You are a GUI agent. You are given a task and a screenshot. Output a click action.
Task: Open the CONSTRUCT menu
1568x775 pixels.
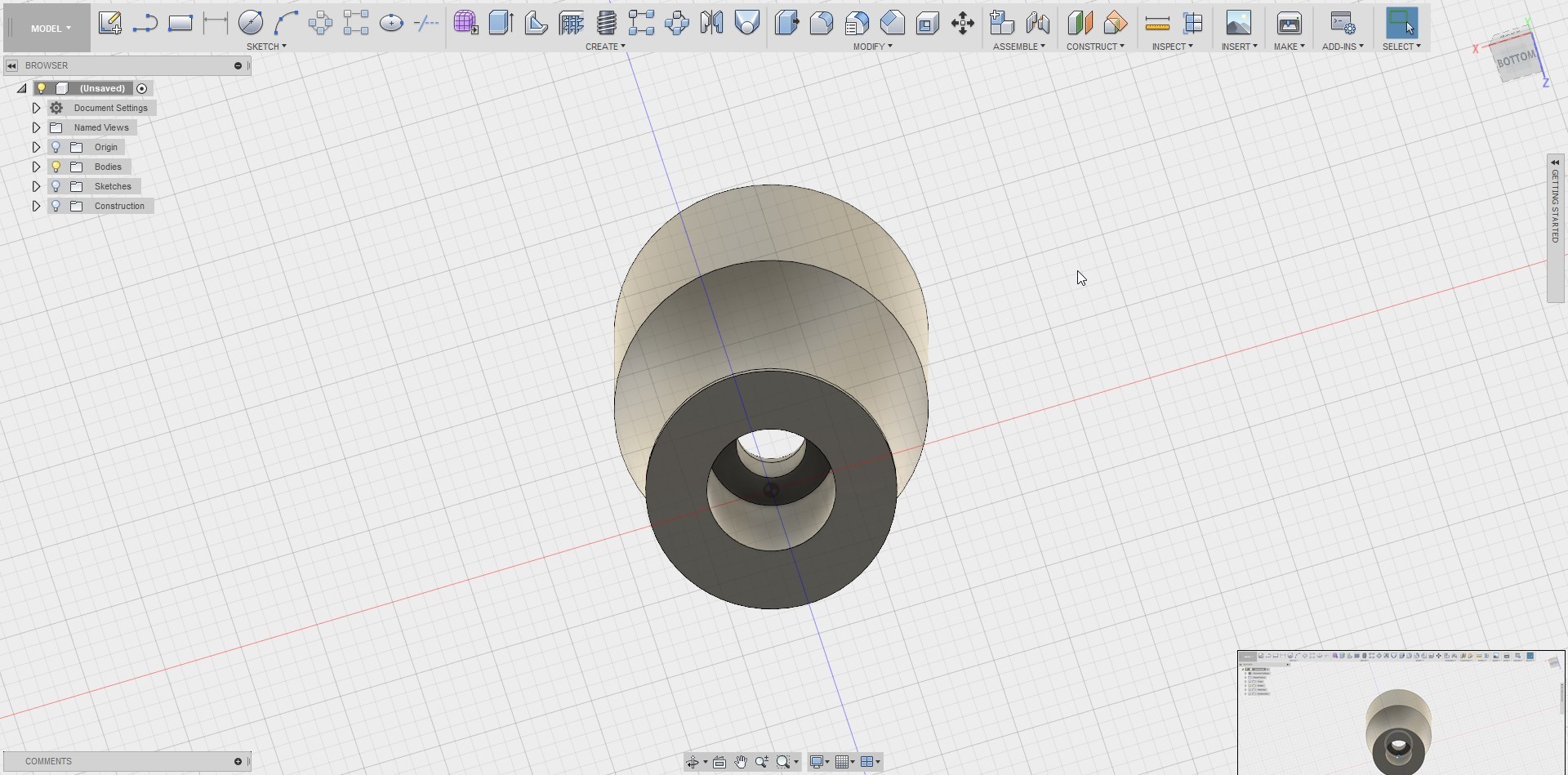1094,47
